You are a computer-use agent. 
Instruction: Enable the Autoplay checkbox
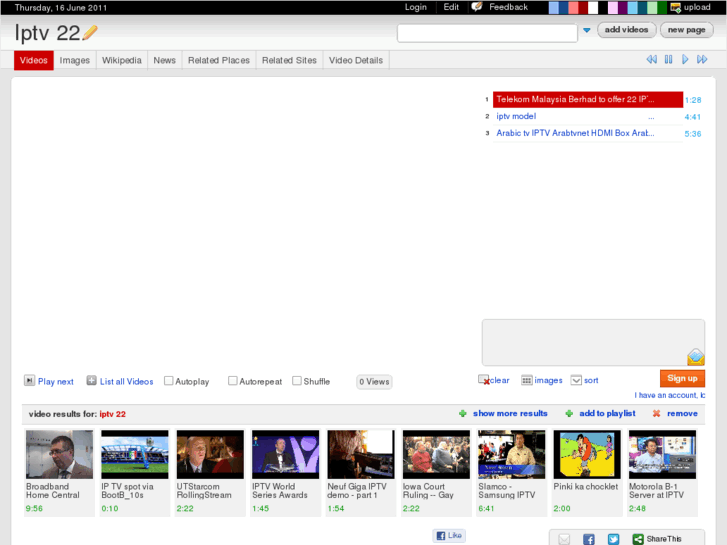tap(169, 381)
